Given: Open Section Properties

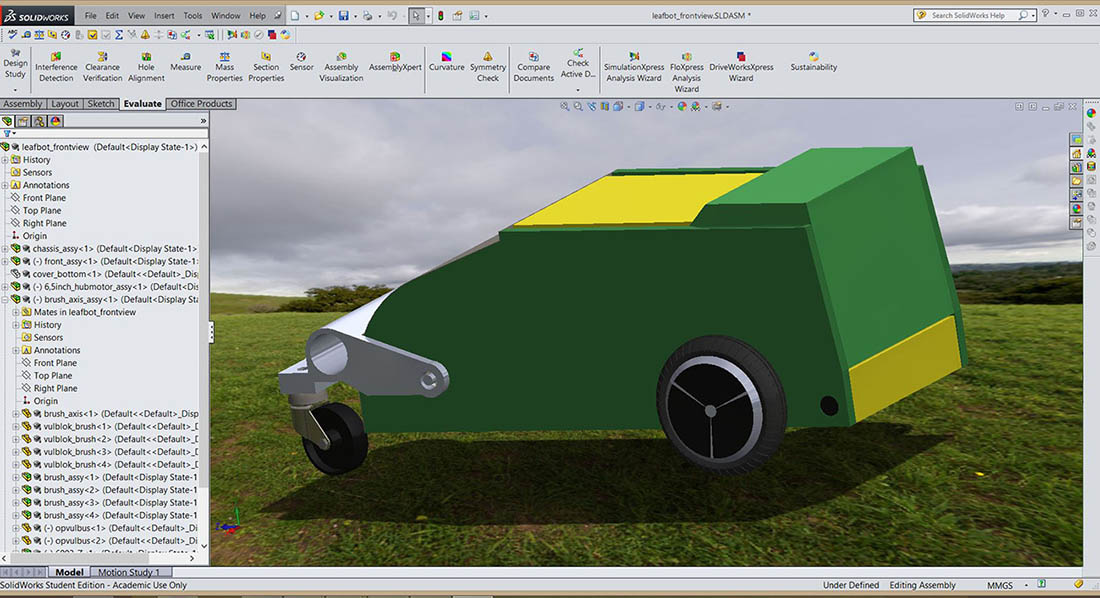Looking at the screenshot, I should point(266,67).
